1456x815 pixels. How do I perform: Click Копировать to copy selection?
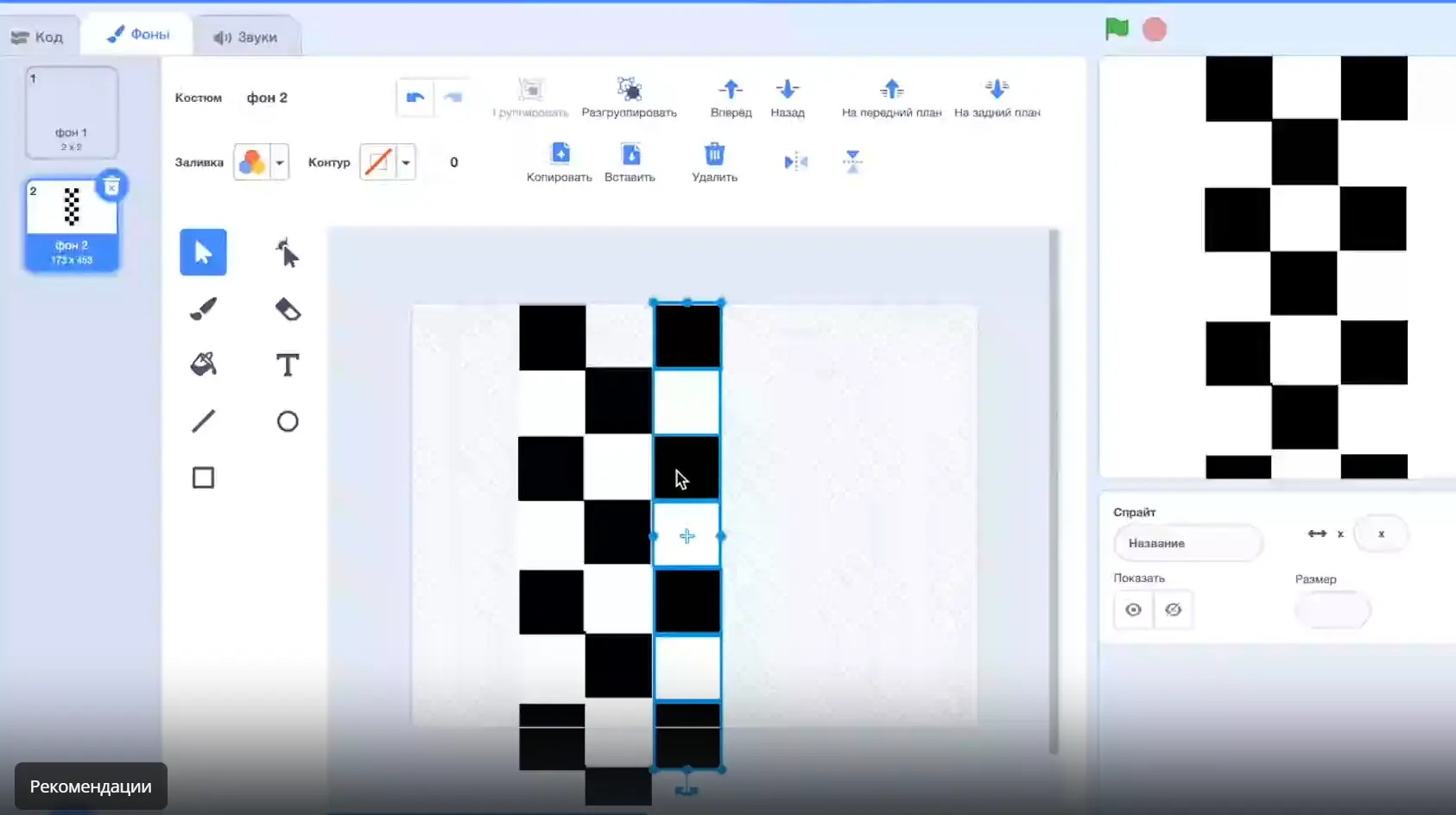coord(560,162)
